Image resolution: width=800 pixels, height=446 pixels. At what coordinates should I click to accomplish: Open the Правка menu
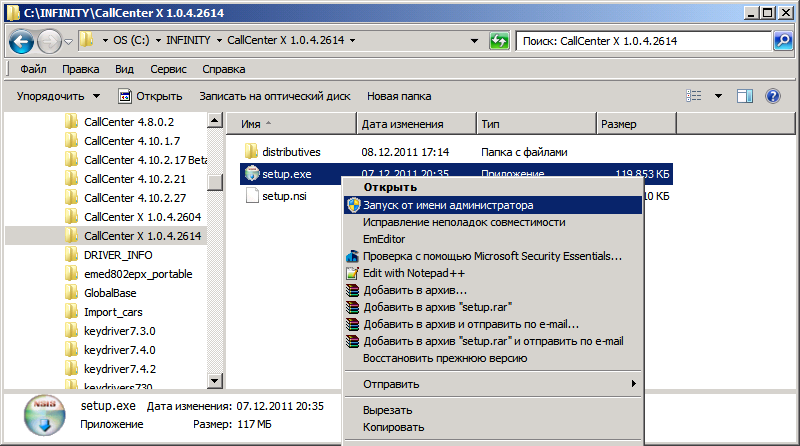tap(81, 69)
